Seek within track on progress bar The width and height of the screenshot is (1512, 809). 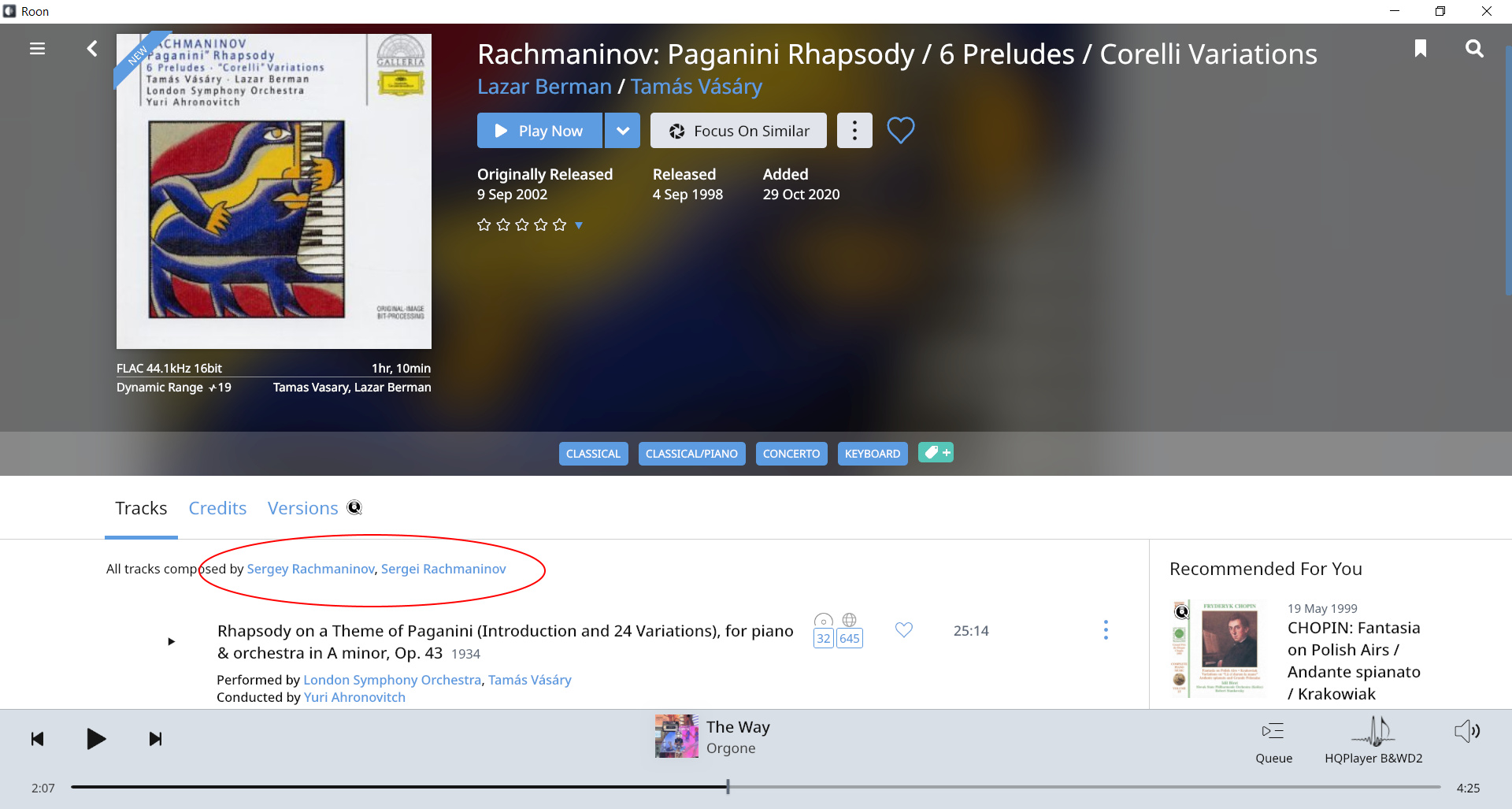tap(756, 787)
